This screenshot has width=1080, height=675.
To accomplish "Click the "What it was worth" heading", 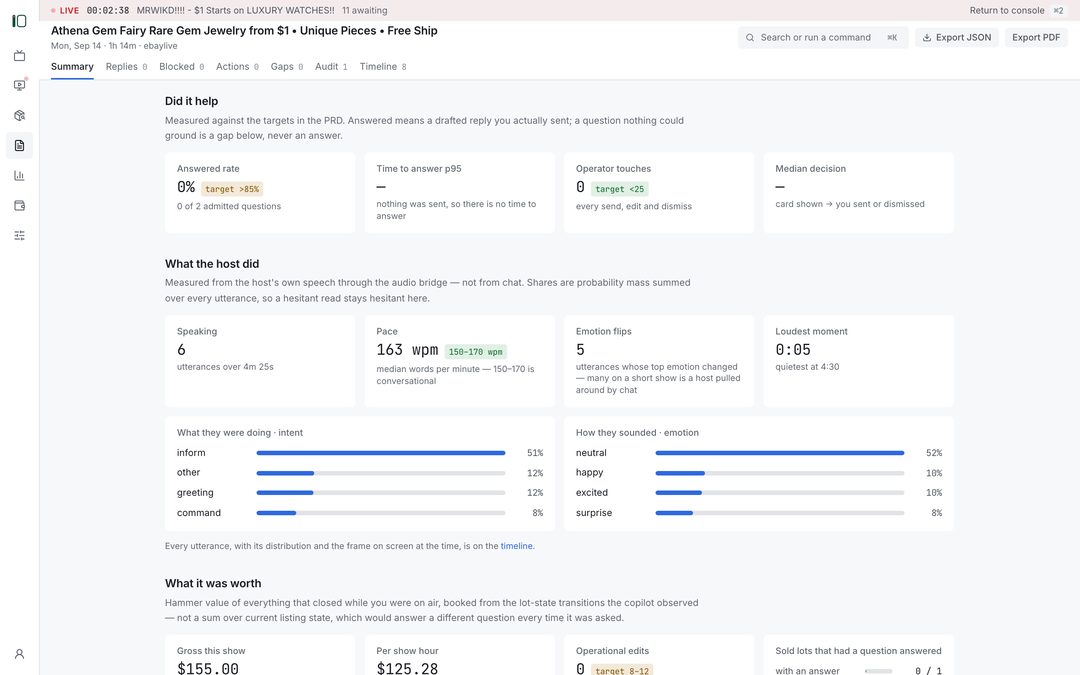I will (x=213, y=583).
